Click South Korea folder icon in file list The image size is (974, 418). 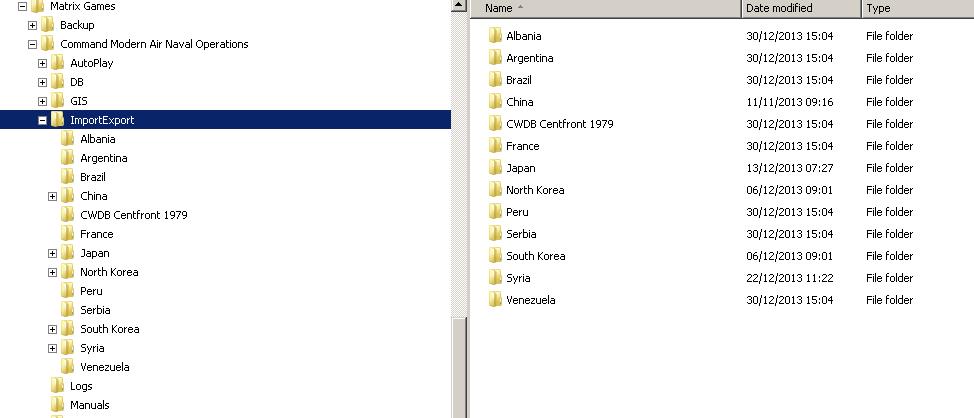[495, 256]
